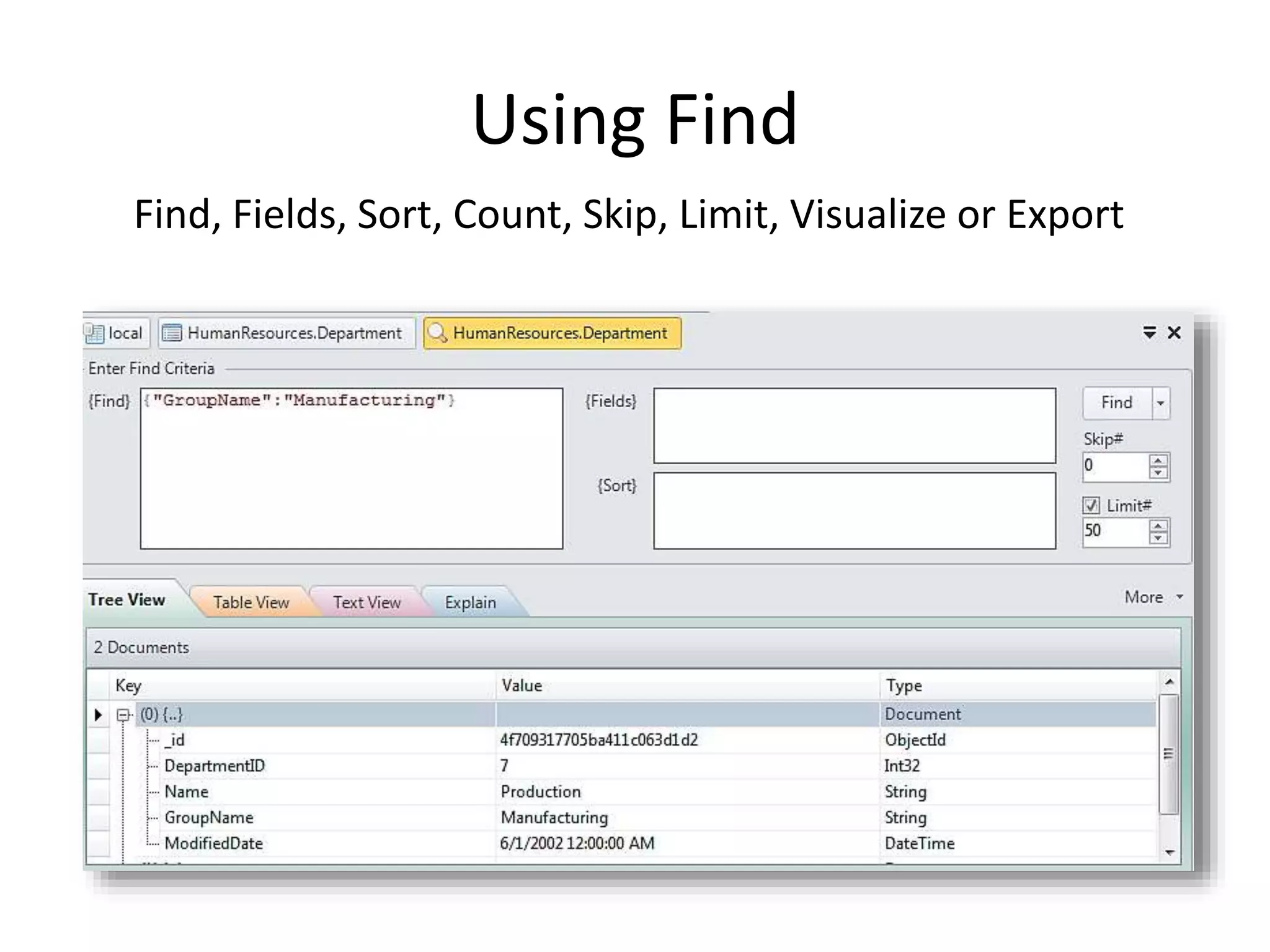Toggle the Limit# checkbox
Screen dimensions: 1270x952
coord(1091,506)
